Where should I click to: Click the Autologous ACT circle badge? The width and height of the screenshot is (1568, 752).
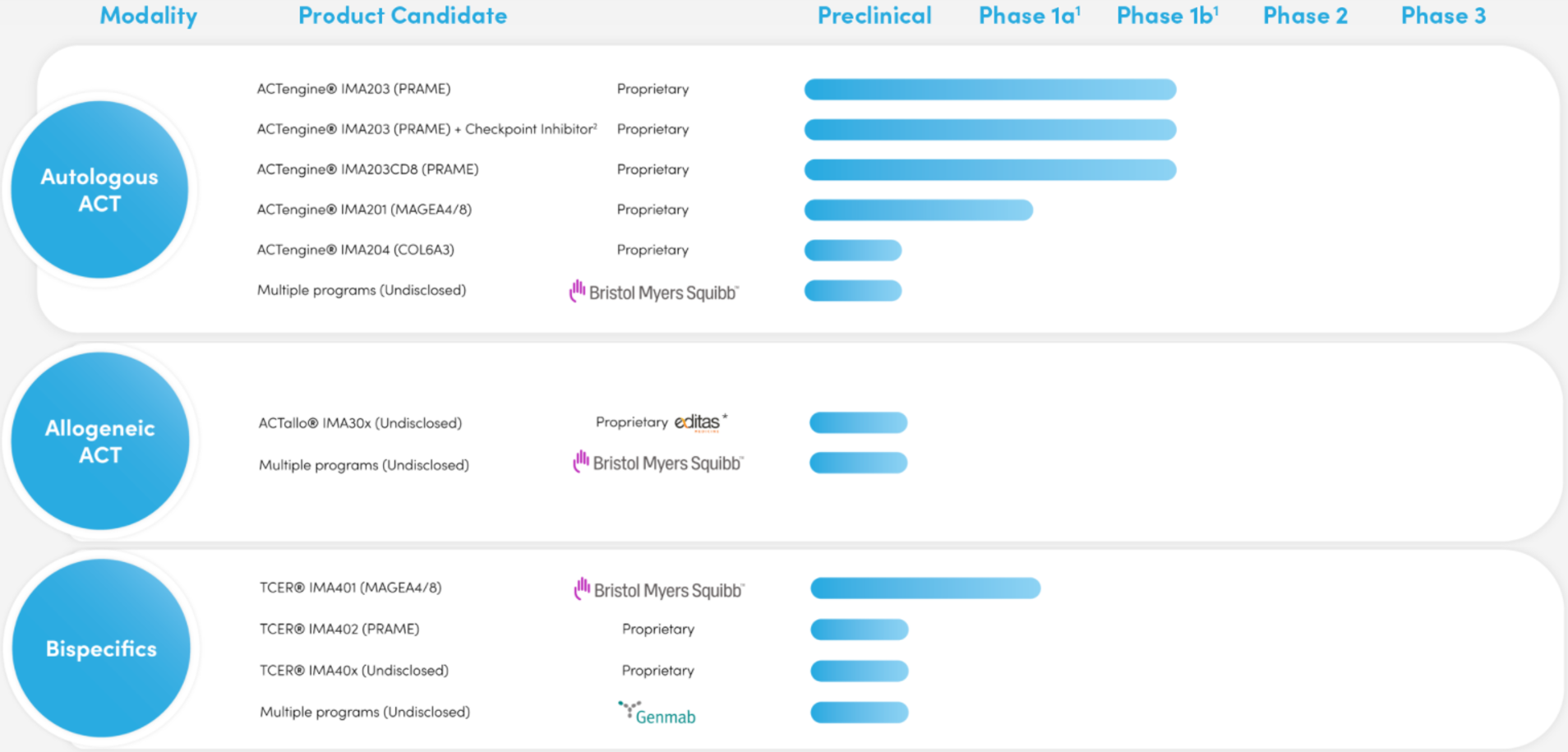pyautogui.click(x=99, y=190)
